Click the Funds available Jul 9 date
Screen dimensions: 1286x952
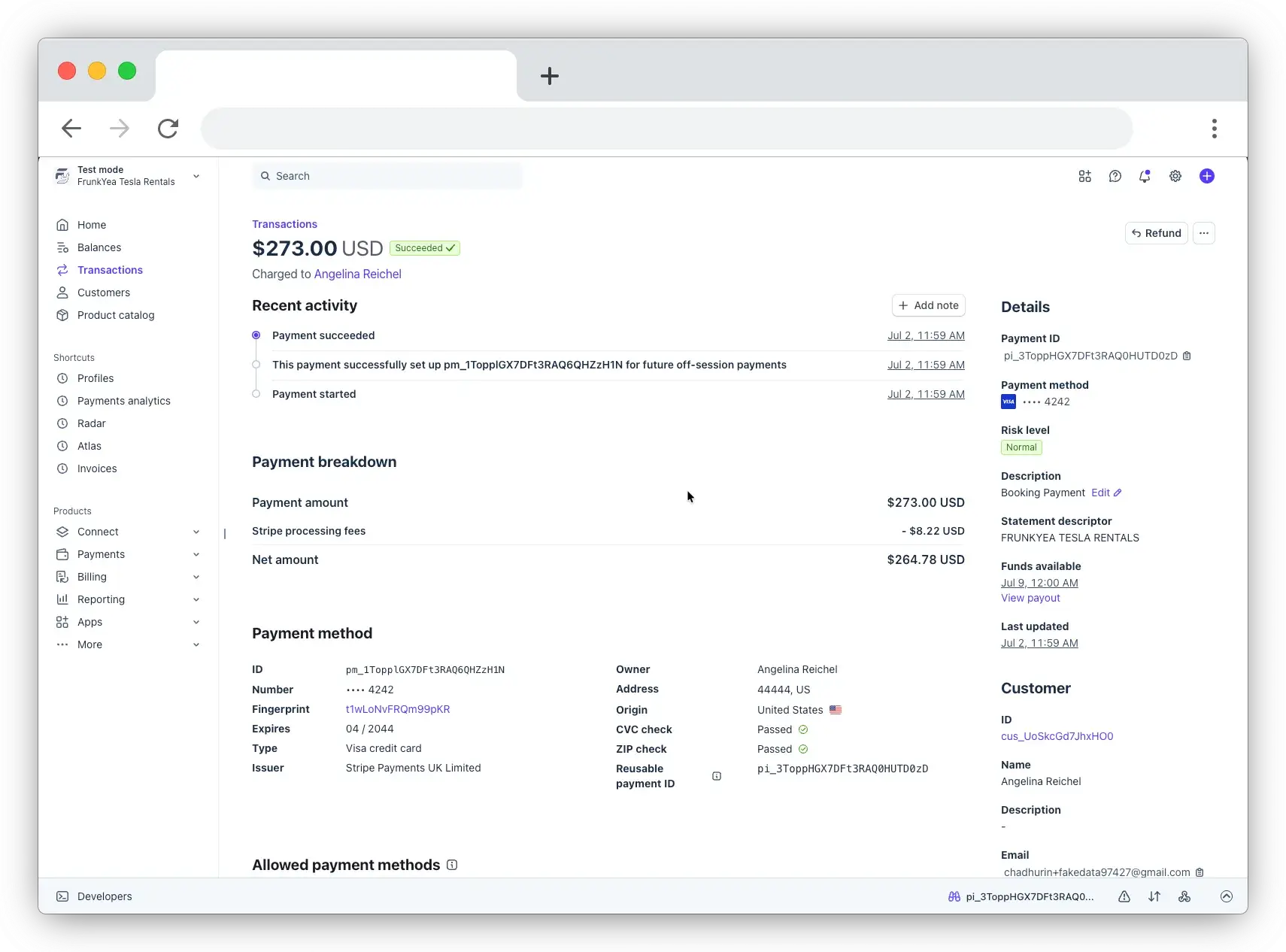[x=1039, y=583]
